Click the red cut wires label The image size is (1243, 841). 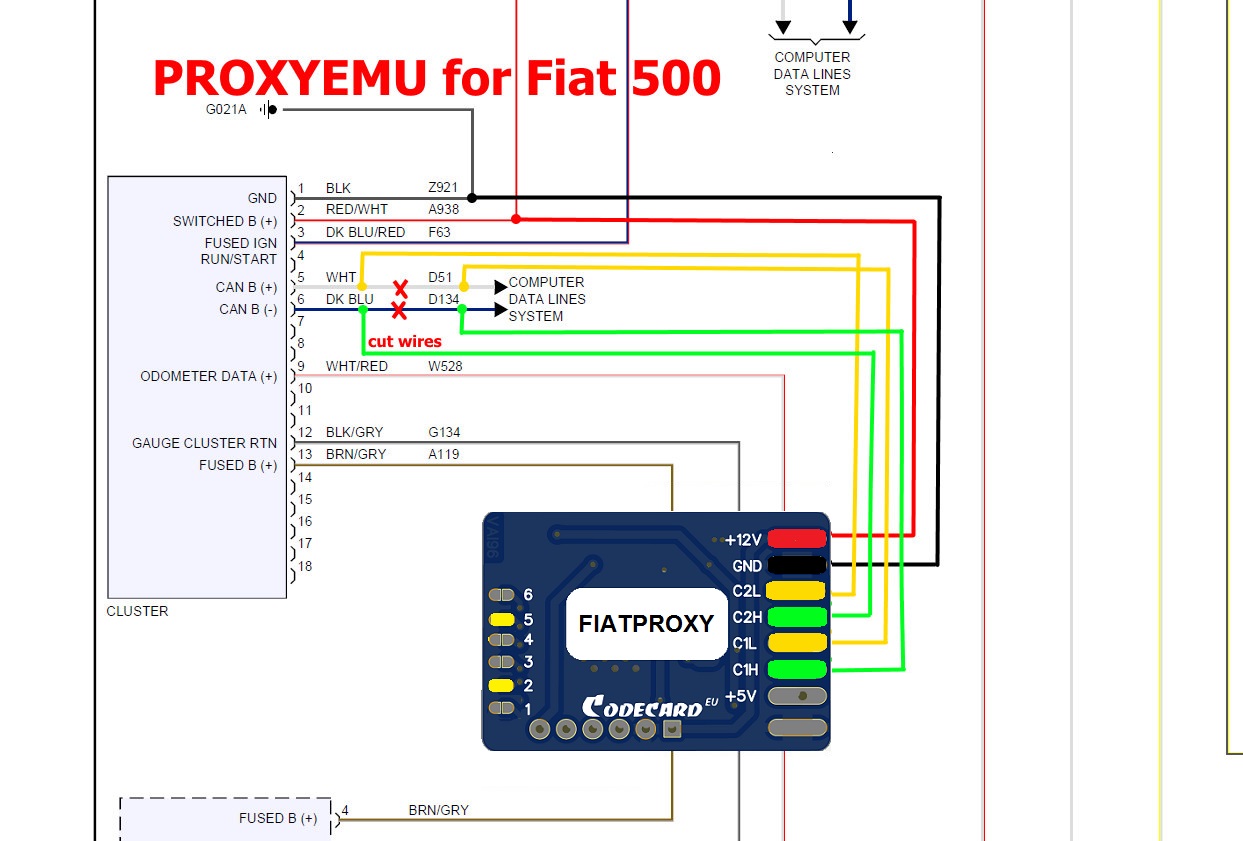pyautogui.click(x=404, y=341)
